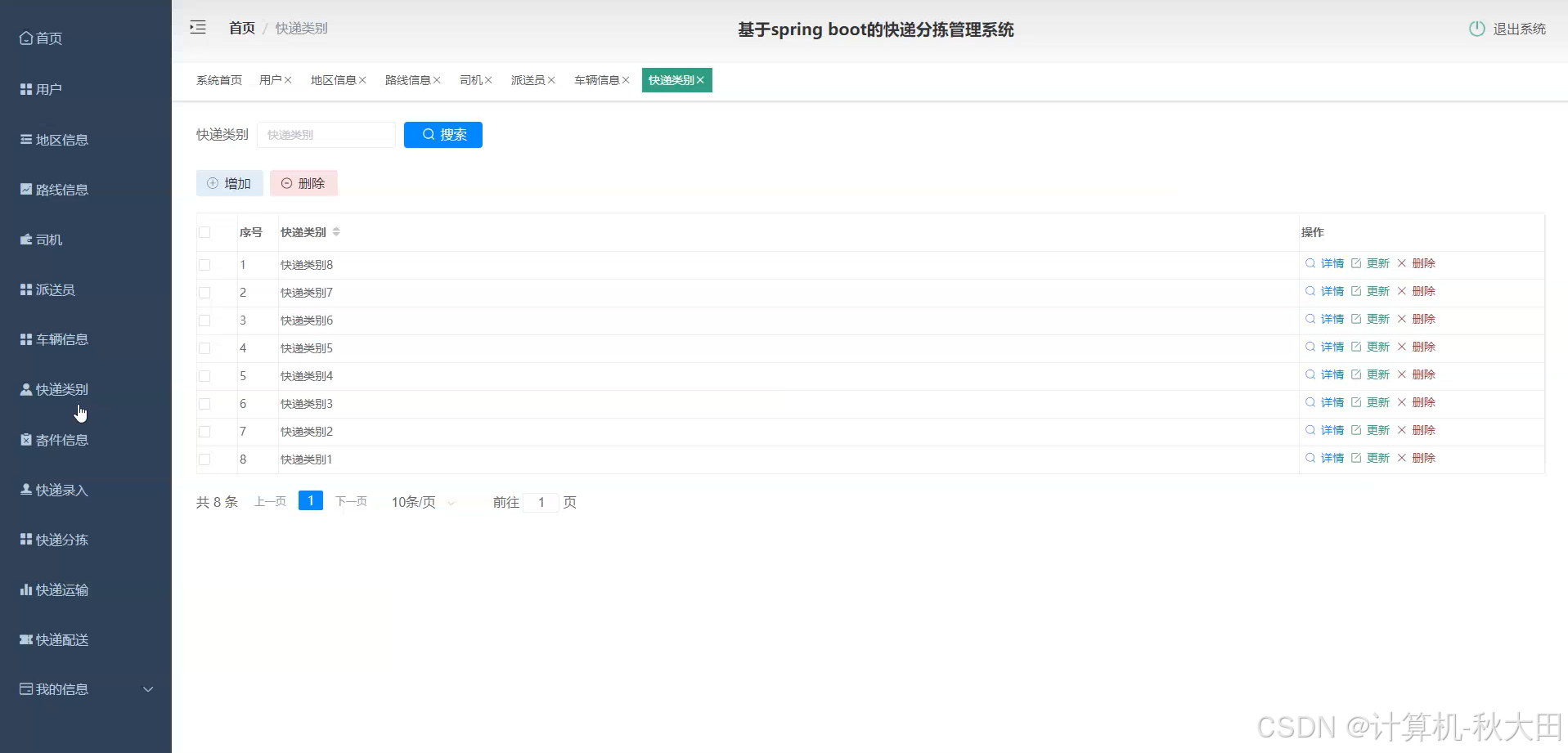Open 用户 in the sidebar
The image size is (1568, 753).
(x=41, y=89)
